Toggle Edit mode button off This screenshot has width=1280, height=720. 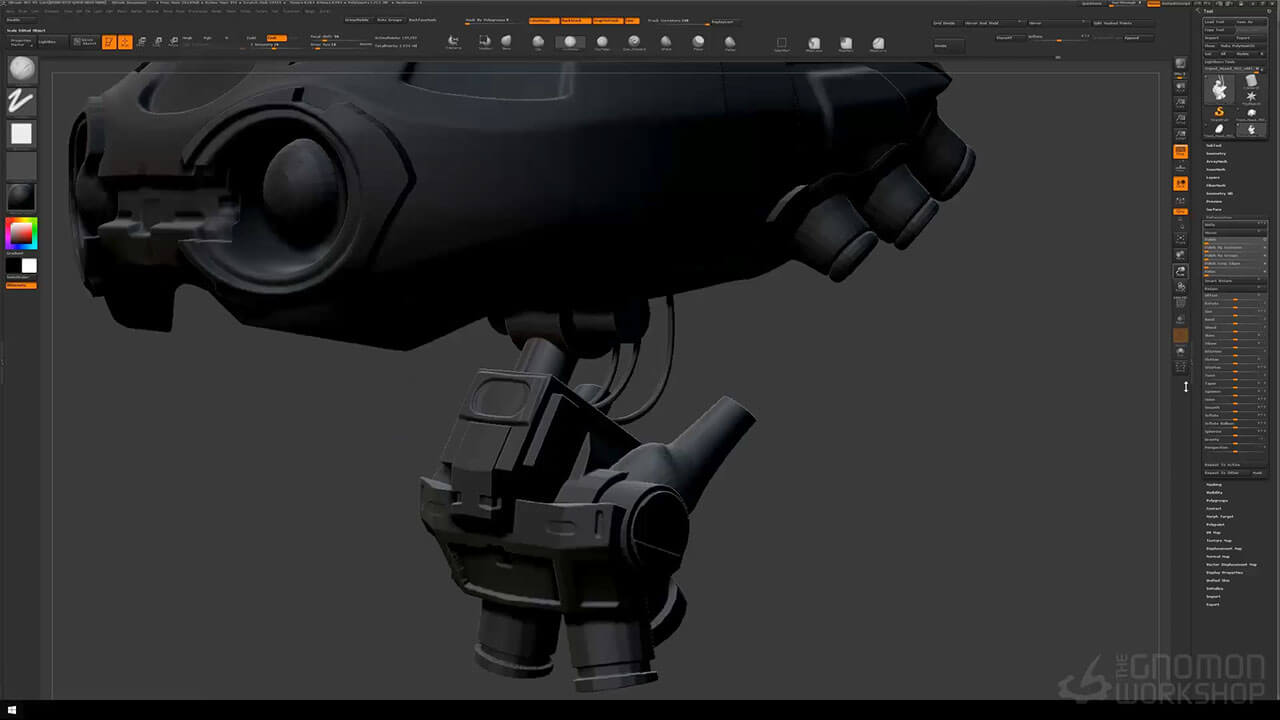coord(109,42)
